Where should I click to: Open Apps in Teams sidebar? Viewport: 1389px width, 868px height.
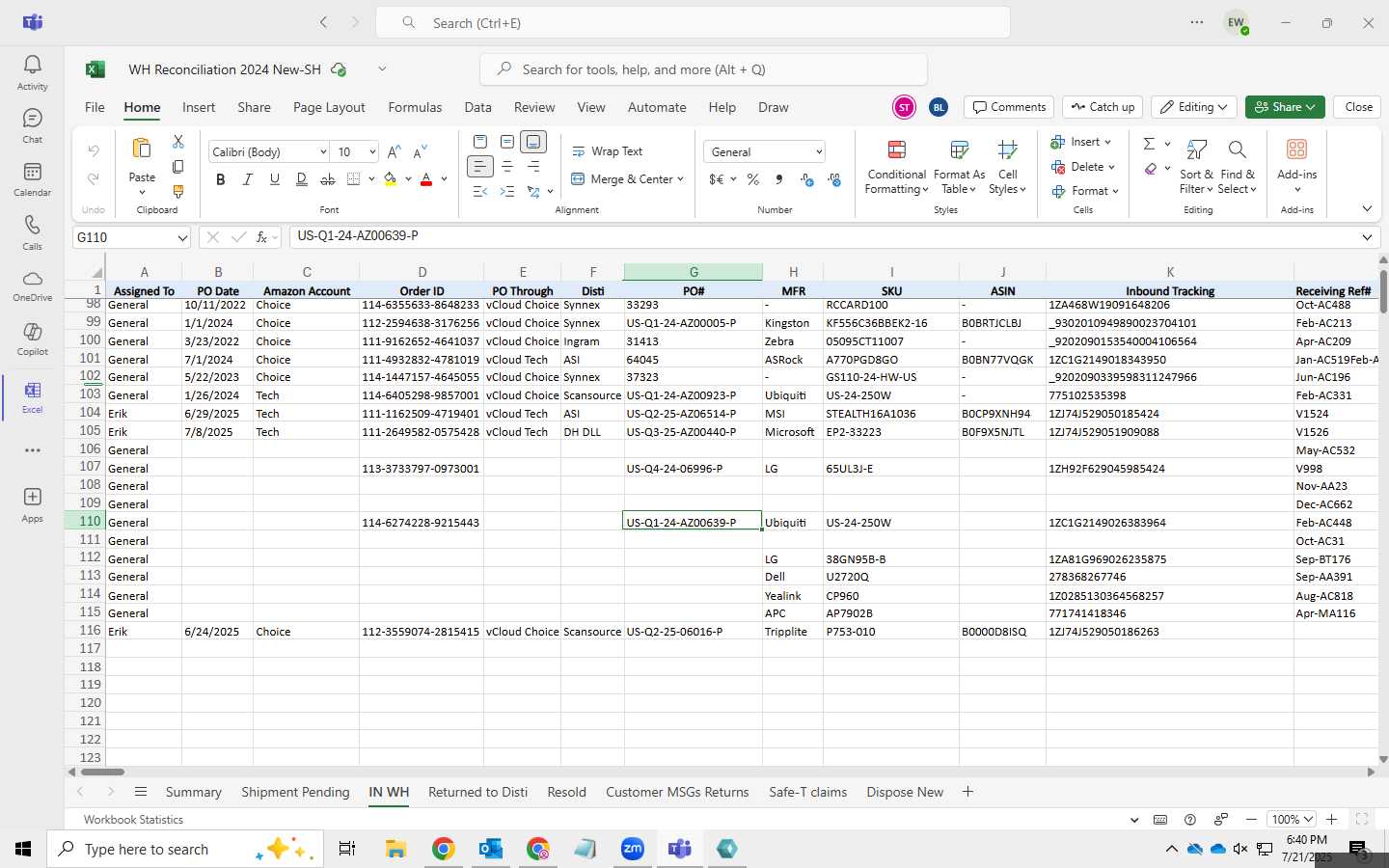[x=32, y=503]
